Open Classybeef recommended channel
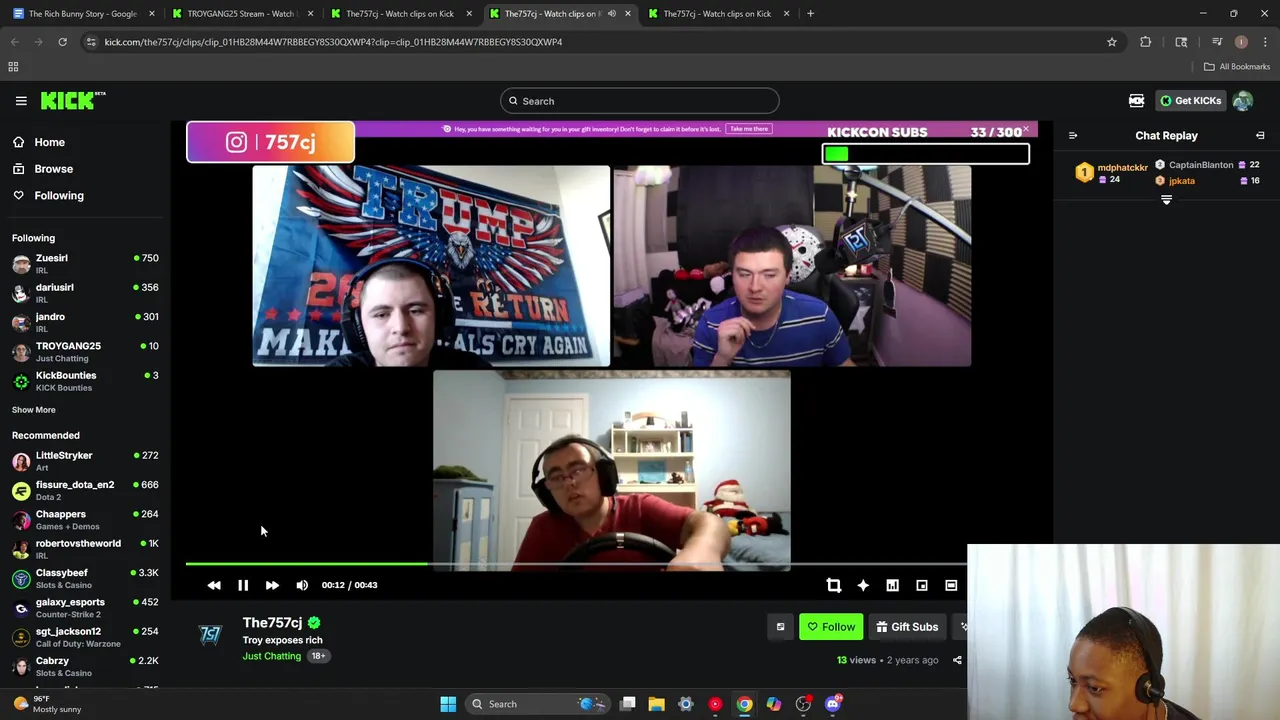This screenshot has width=1280, height=720. pos(85,578)
